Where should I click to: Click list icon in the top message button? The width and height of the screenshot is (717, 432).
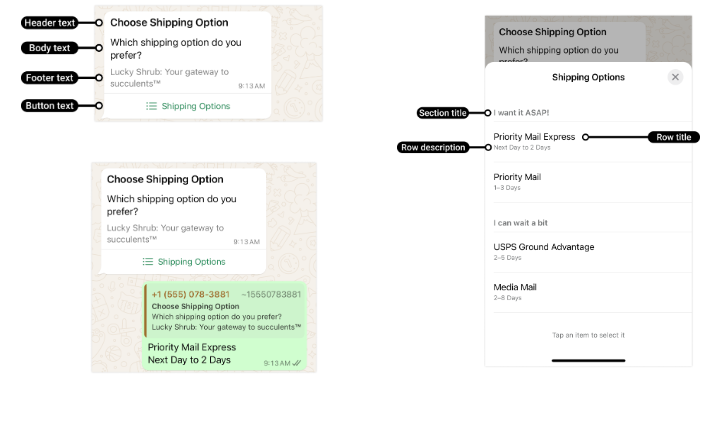point(151,106)
